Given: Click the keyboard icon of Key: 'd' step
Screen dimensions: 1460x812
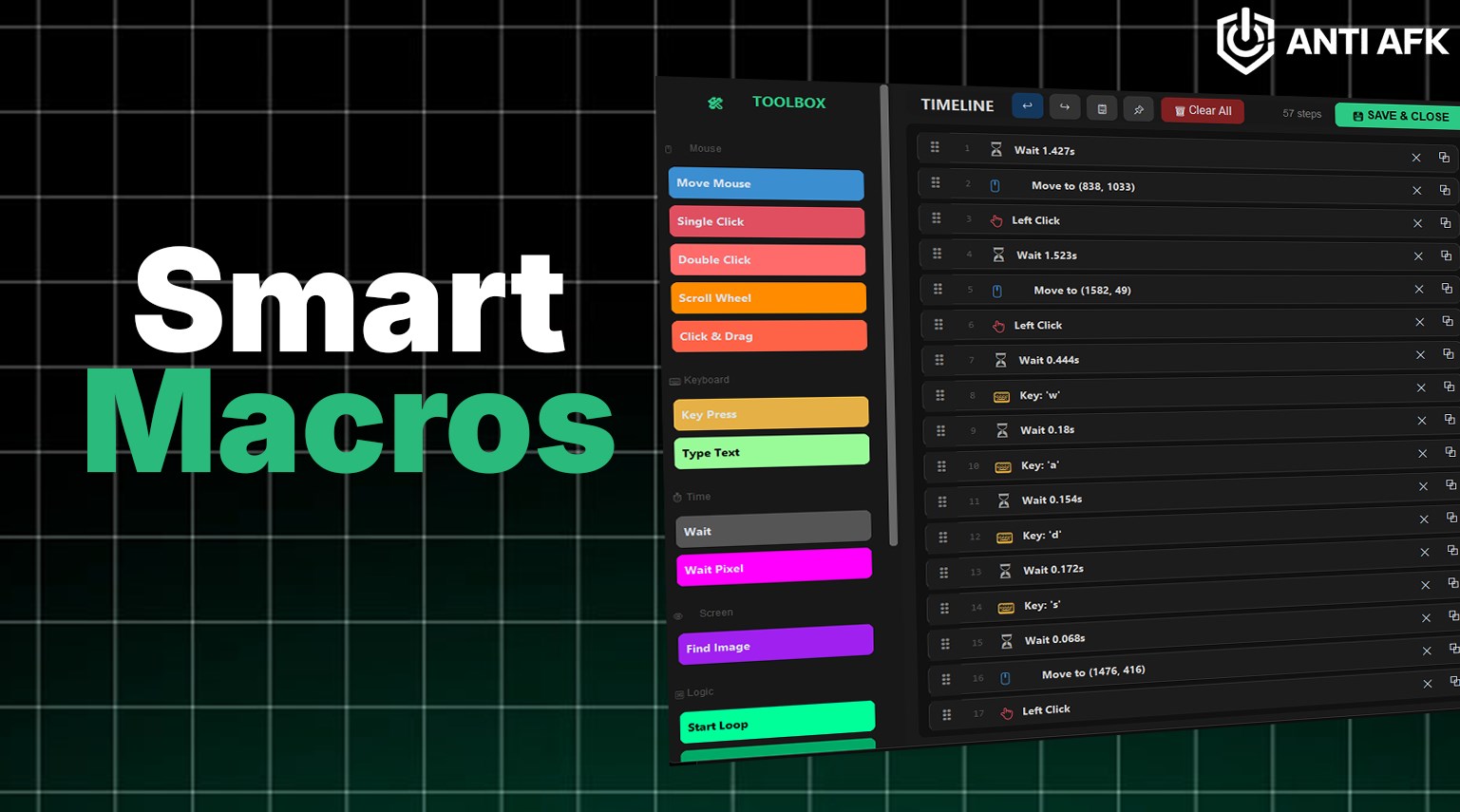Looking at the screenshot, I should pos(1004,538).
